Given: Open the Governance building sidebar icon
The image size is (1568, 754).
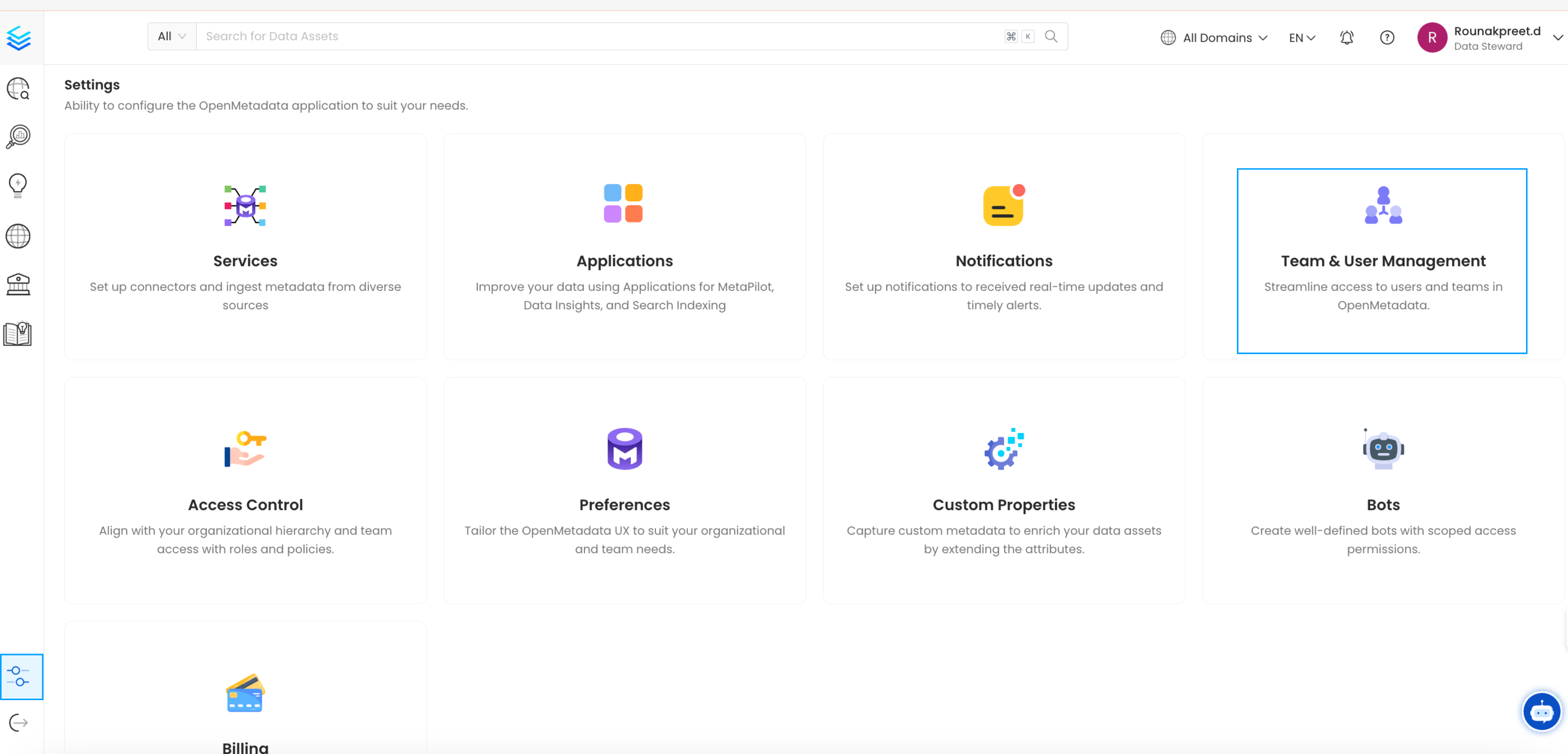Looking at the screenshot, I should [x=18, y=284].
